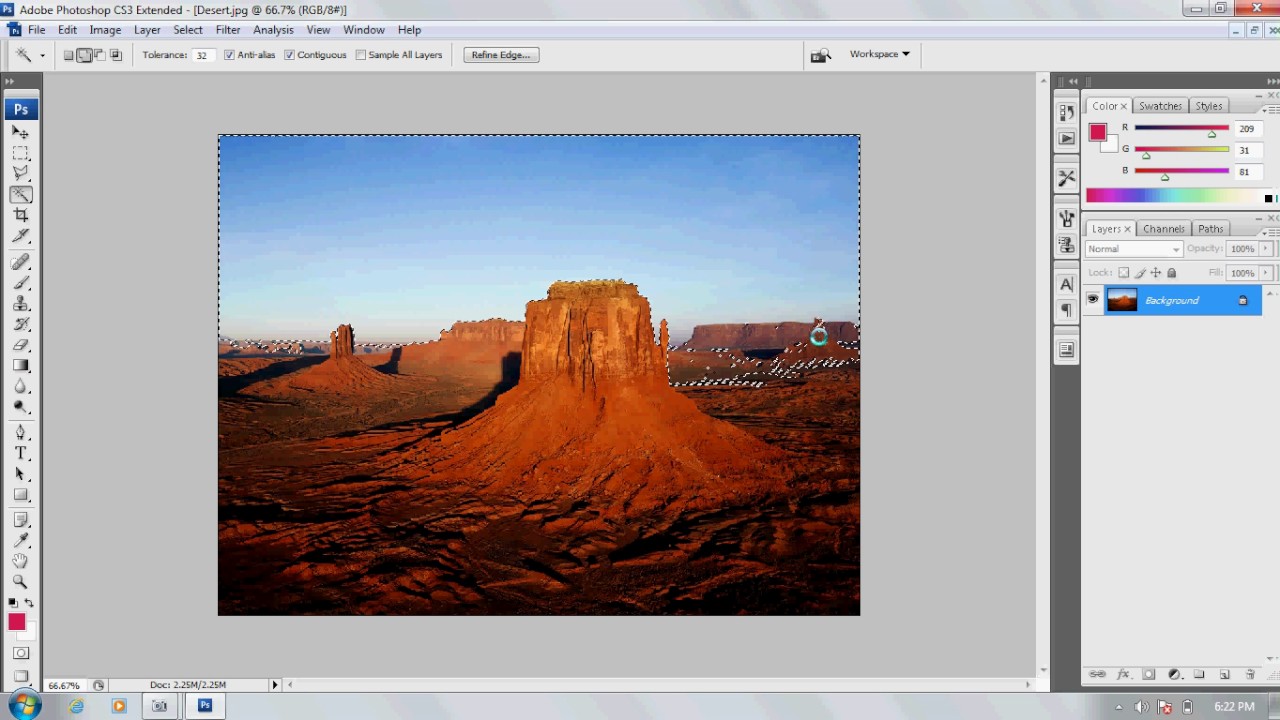Select the Healing Brush tool

pos(21,262)
